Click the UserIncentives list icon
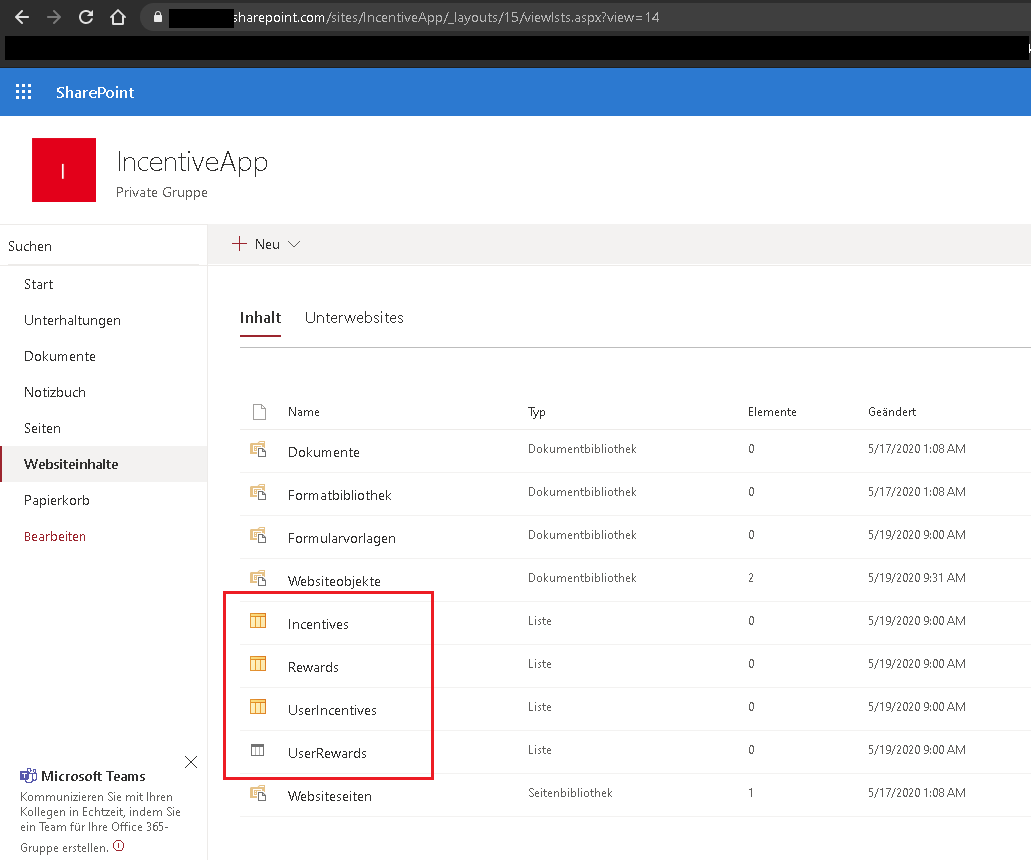The height and width of the screenshot is (860, 1031). [x=258, y=707]
